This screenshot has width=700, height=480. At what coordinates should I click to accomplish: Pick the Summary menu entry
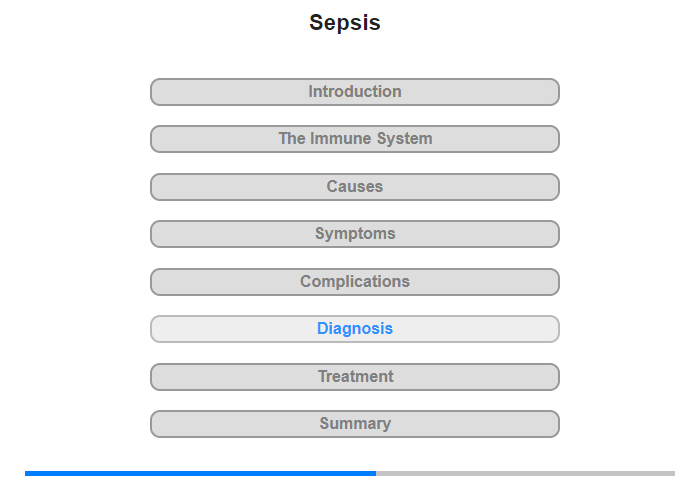[x=355, y=424]
